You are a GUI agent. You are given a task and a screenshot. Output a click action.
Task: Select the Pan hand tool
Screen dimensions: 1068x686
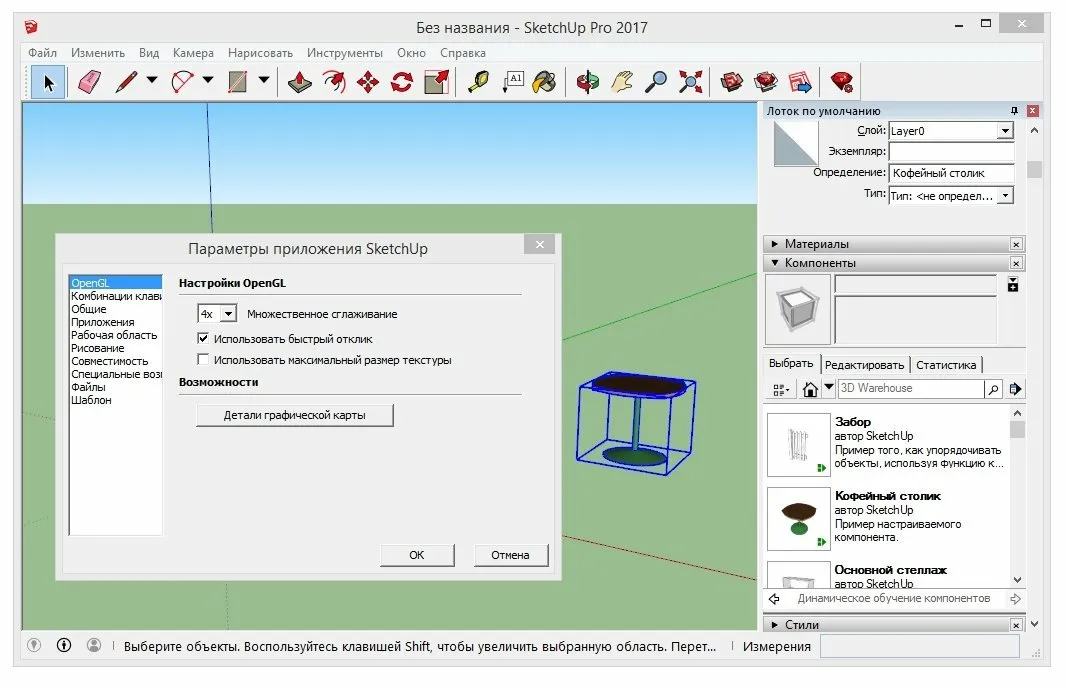click(x=623, y=81)
